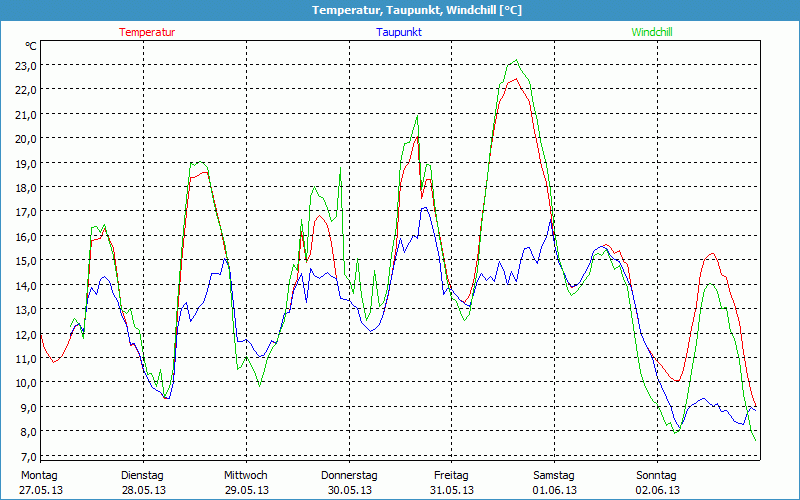Select the 7,0 y-axis tick label

click(26, 456)
